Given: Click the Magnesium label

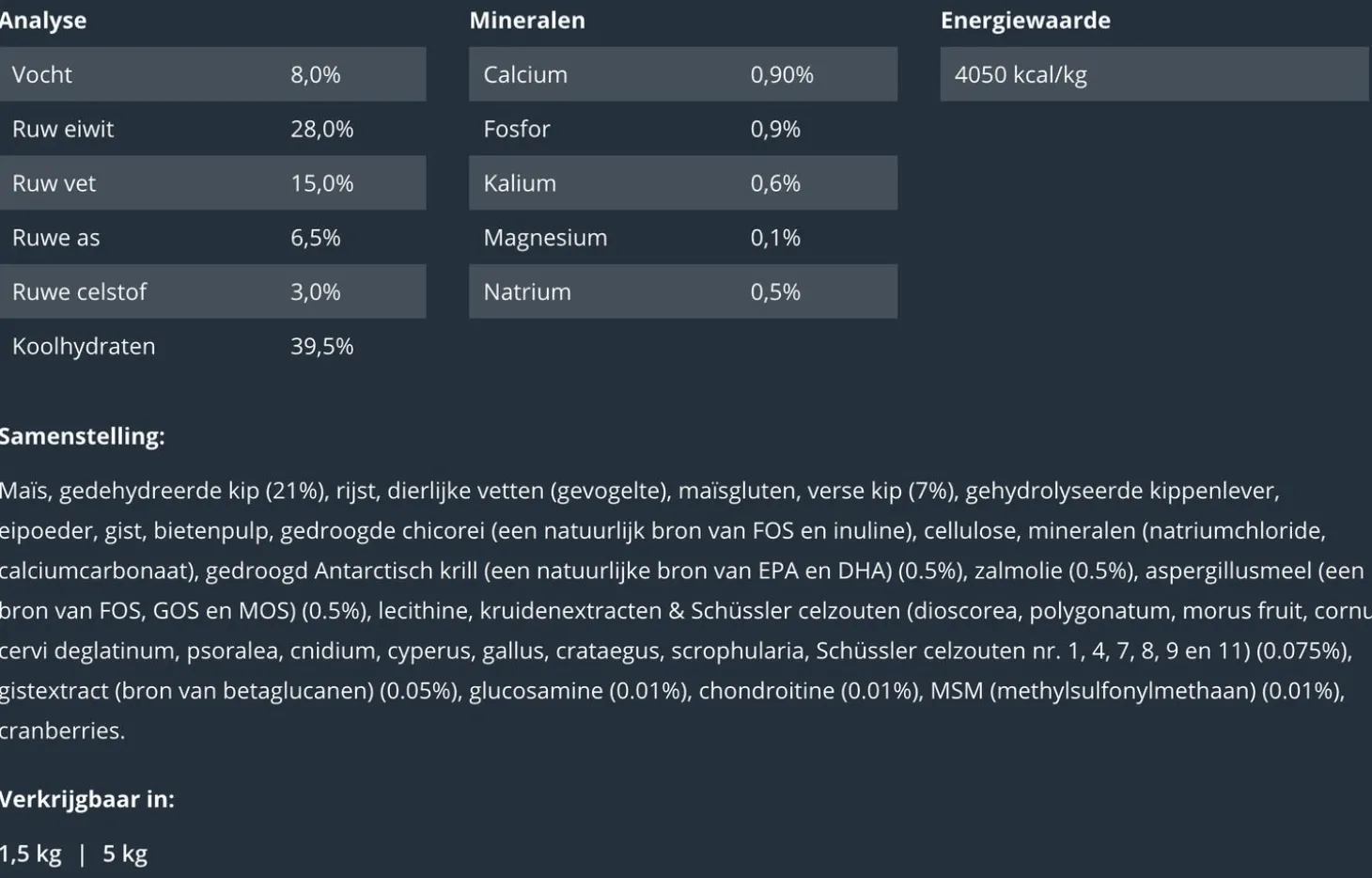Looking at the screenshot, I should click(545, 238).
